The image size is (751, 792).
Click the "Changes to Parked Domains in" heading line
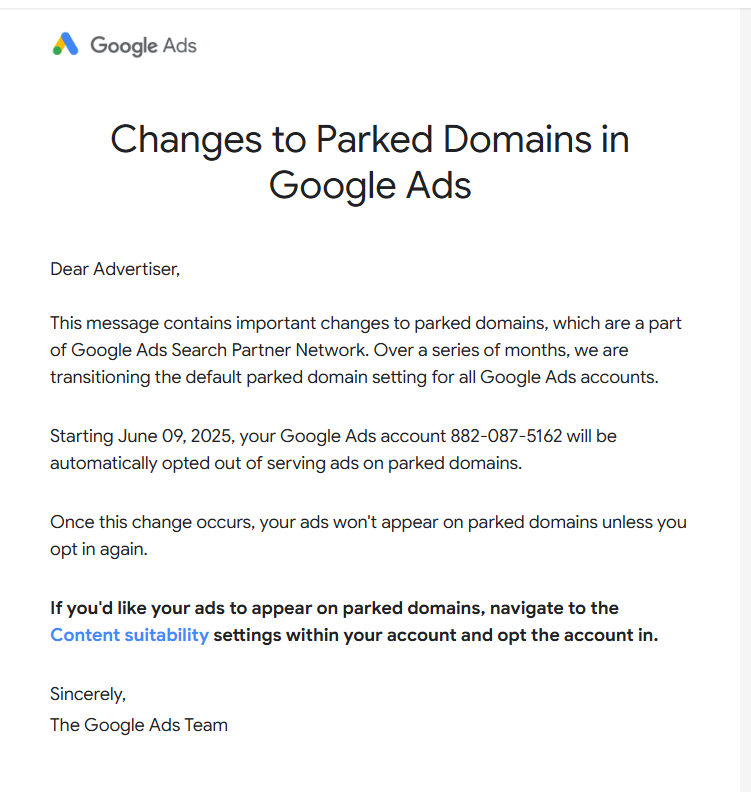click(x=370, y=140)
